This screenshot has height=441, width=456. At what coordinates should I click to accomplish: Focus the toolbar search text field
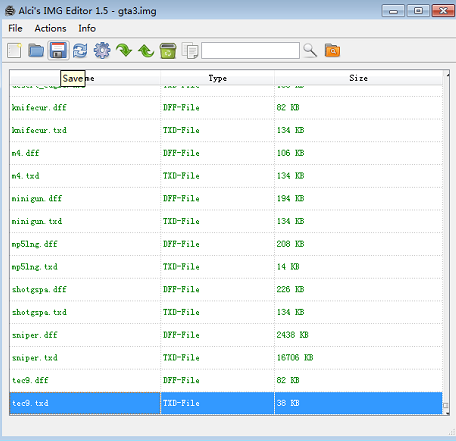(x=250, y=51)
